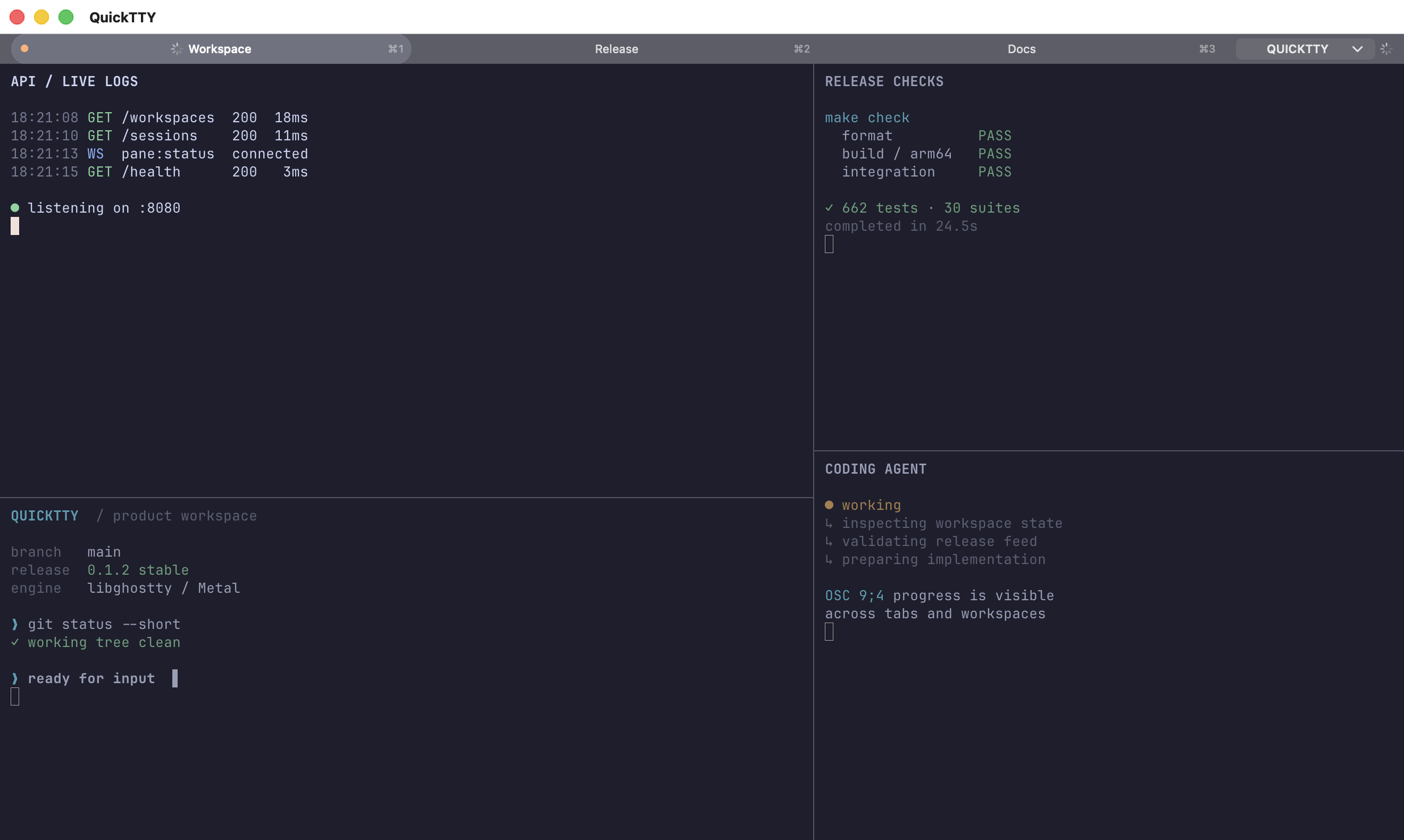This screenshot has width=1404, height=840.
Task: Click PASS on the integration row
Action: tap(995, 172)
